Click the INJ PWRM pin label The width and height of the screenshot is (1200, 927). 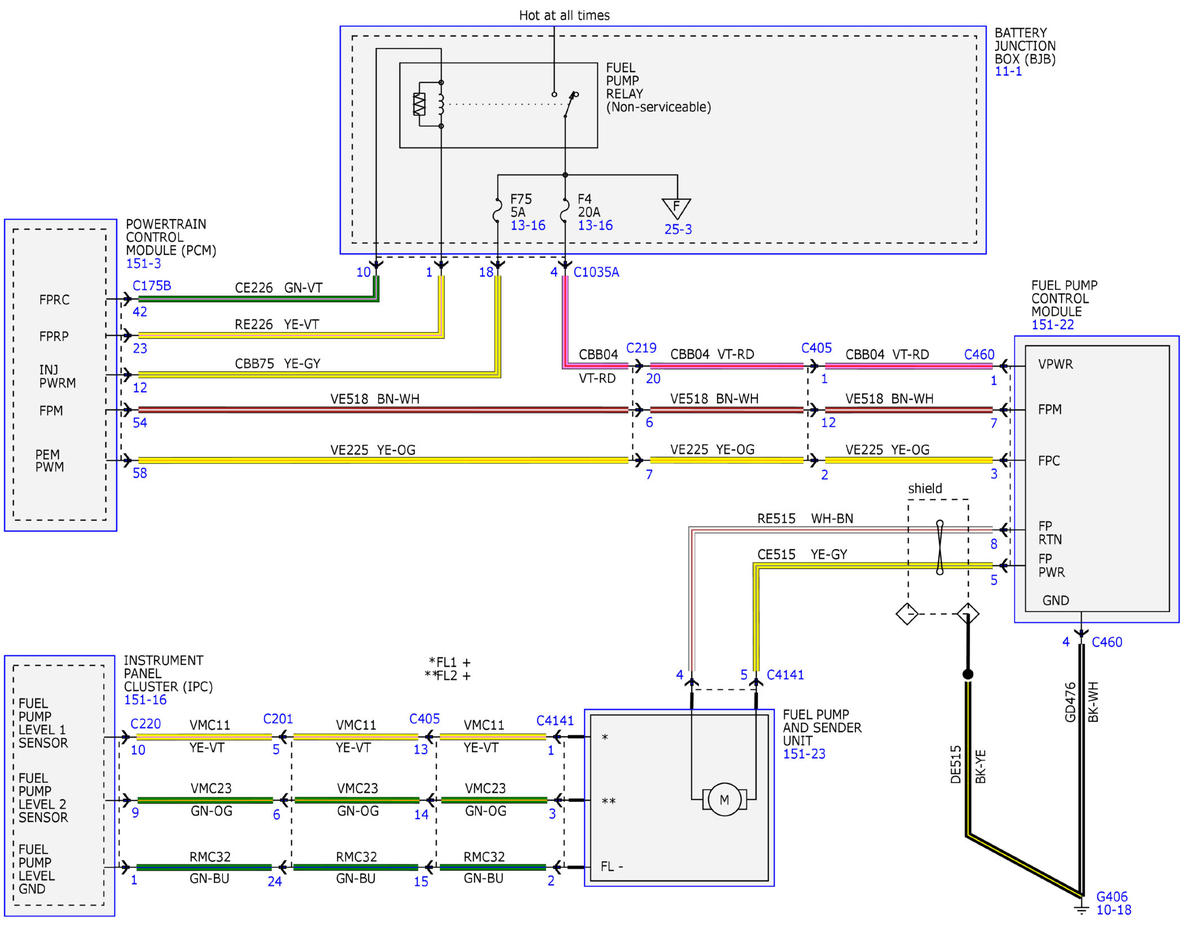56,375
